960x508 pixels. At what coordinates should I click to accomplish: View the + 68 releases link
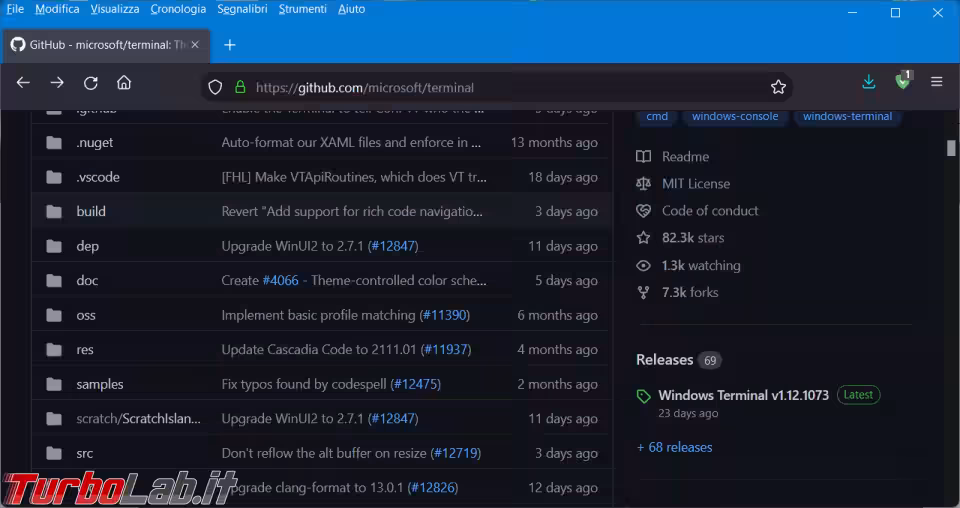point(674,447)
